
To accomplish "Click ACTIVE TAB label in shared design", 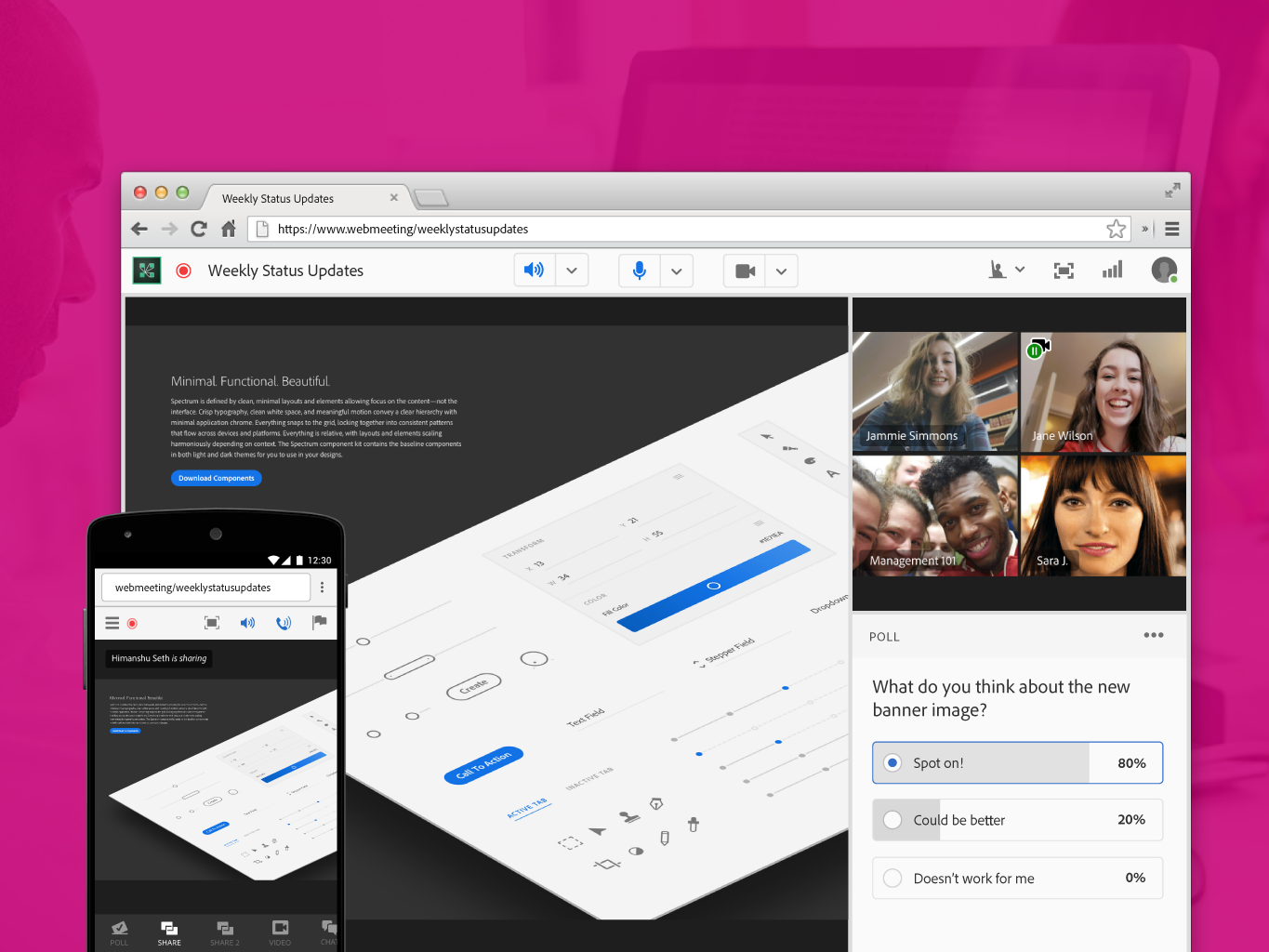I will click(x=527, y=807).
